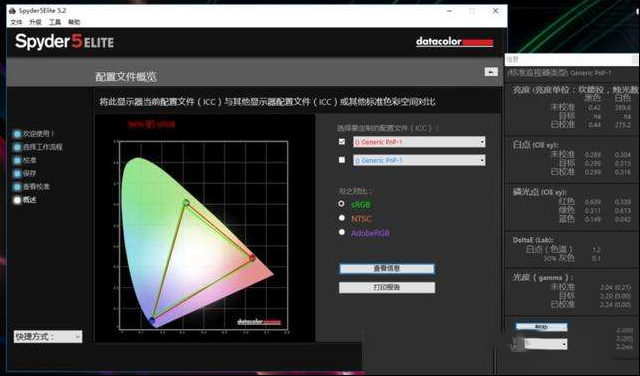Click the 保存 step icon in sidebar
640x376 pixels.
[x=17, y=174]
